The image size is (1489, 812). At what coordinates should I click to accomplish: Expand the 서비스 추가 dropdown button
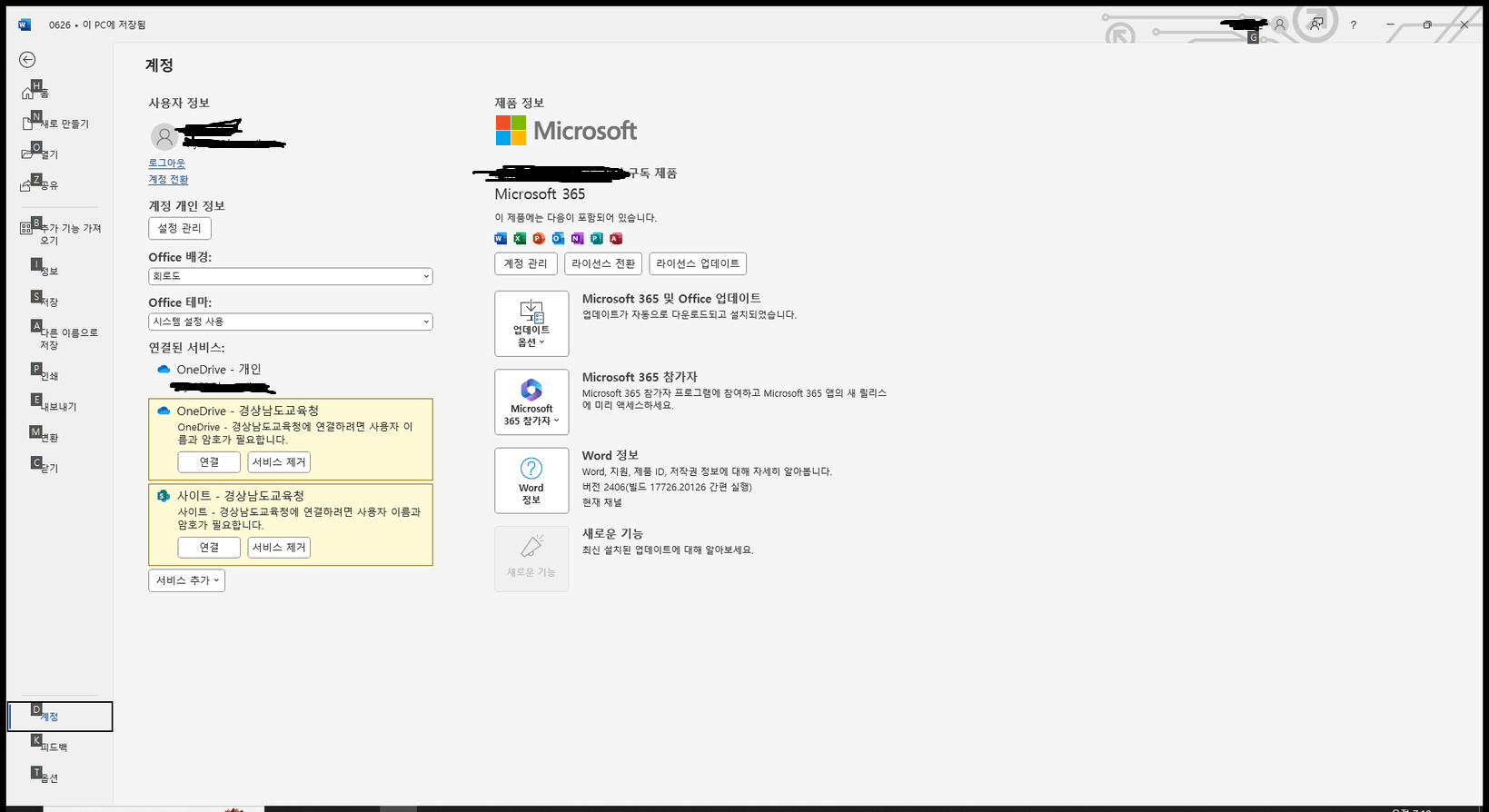point(186,580)
